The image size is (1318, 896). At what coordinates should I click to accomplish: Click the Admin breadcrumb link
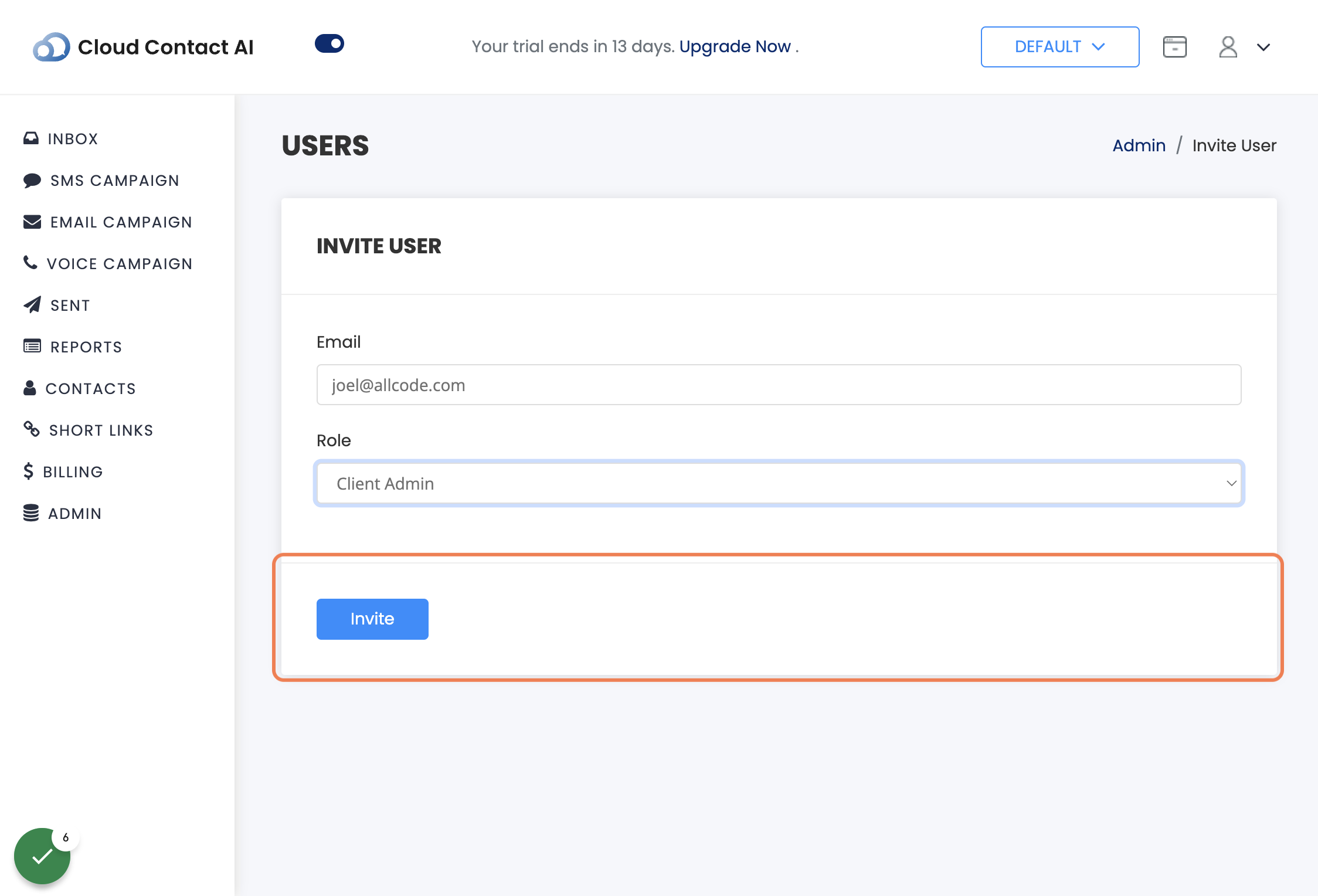pos(1139,145)
